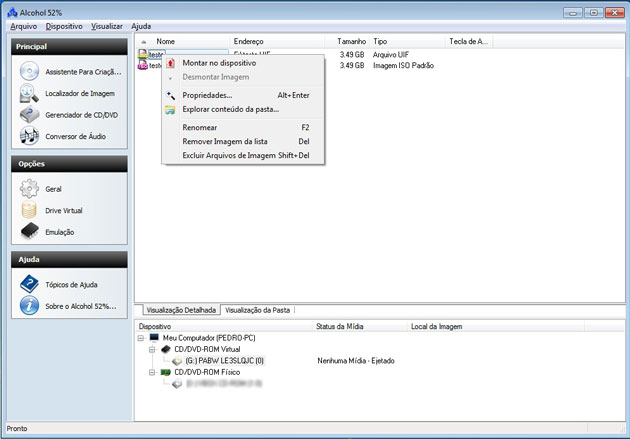Click the (G:) virtual drive disc icon
Viewport: 630px width, 439px height.
(x=177, y=361)
